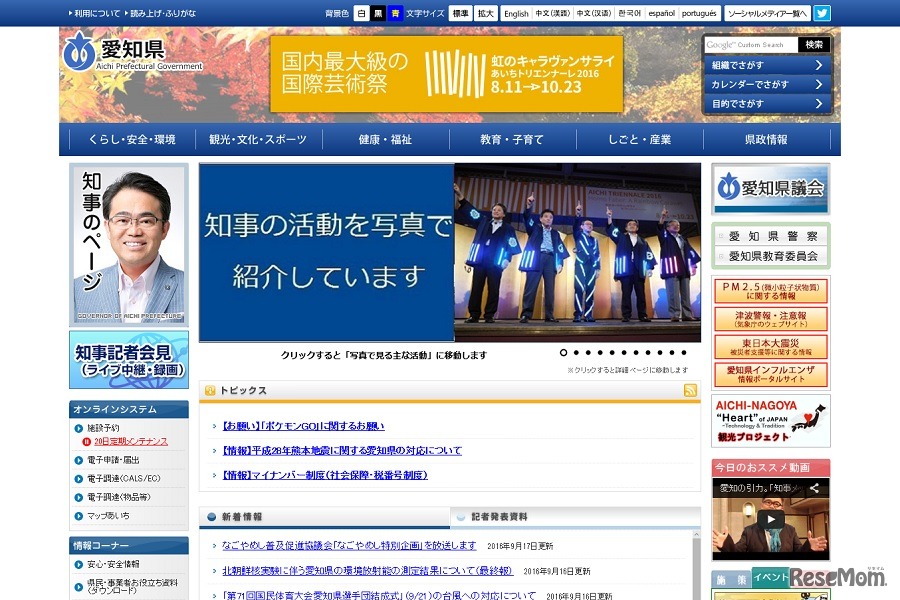Enable 拡大 enlarged text size

click(x=485, y=13)
